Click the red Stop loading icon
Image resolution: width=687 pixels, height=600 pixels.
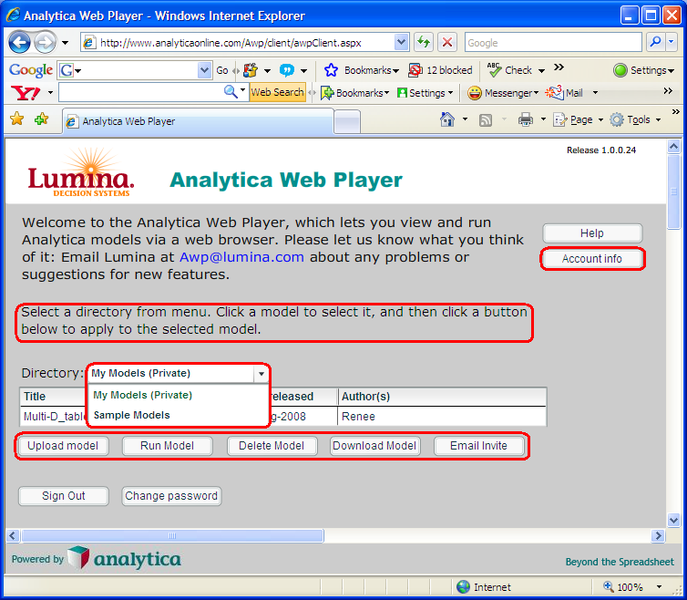(x=447, y=43)
